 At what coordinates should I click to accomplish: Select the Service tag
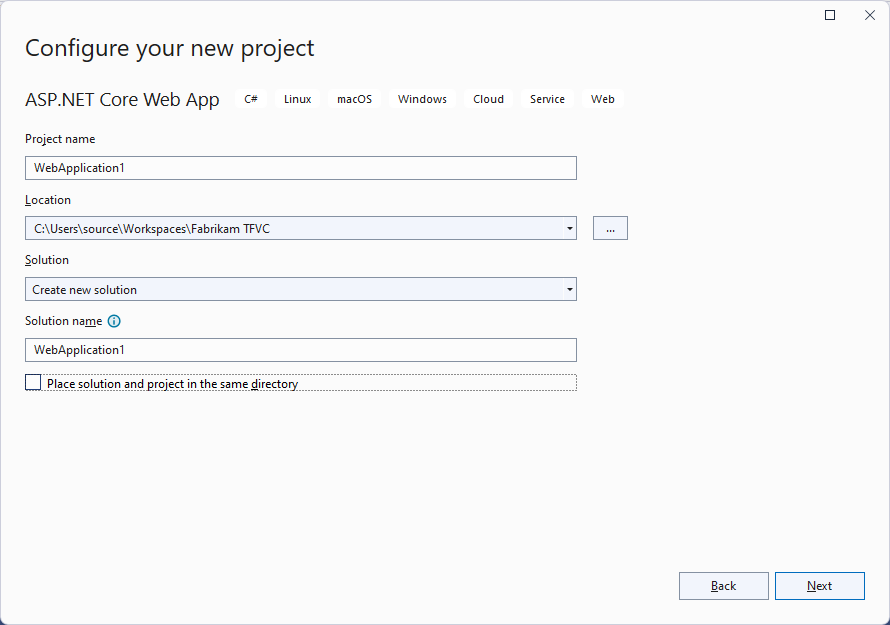click(547, 99)
